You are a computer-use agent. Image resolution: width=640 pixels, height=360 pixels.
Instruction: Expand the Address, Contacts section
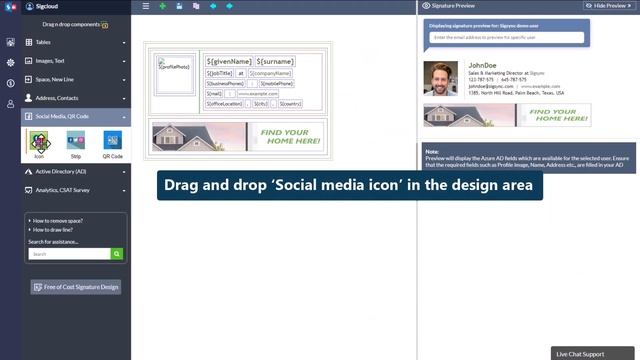pyautogui.click(x=76, y=98)
